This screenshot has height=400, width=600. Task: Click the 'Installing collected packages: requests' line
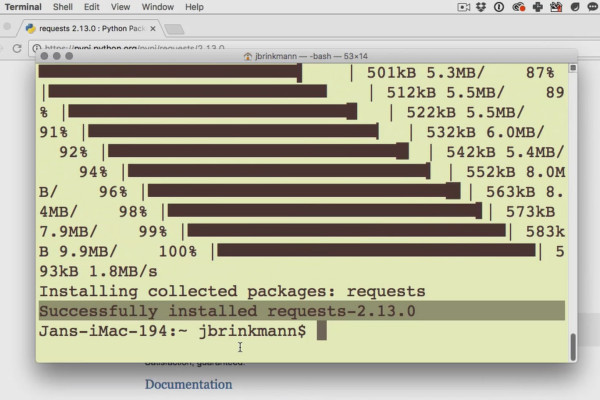point(232,292)
